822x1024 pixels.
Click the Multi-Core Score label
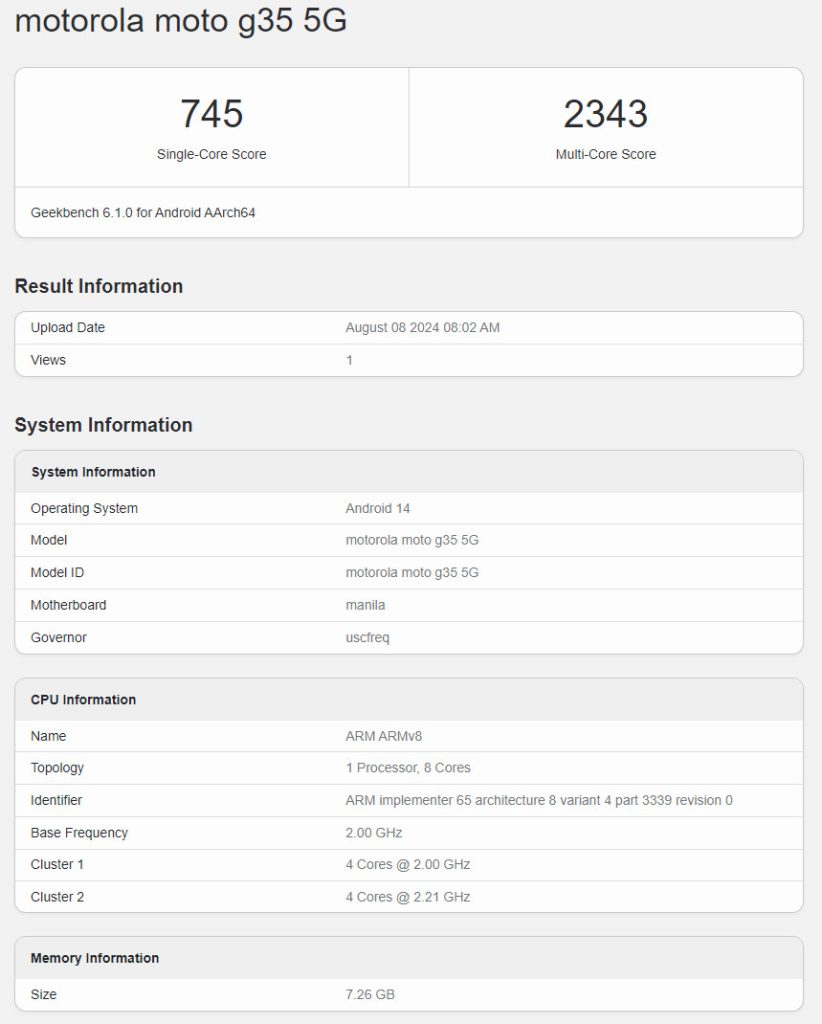[605, 154]
